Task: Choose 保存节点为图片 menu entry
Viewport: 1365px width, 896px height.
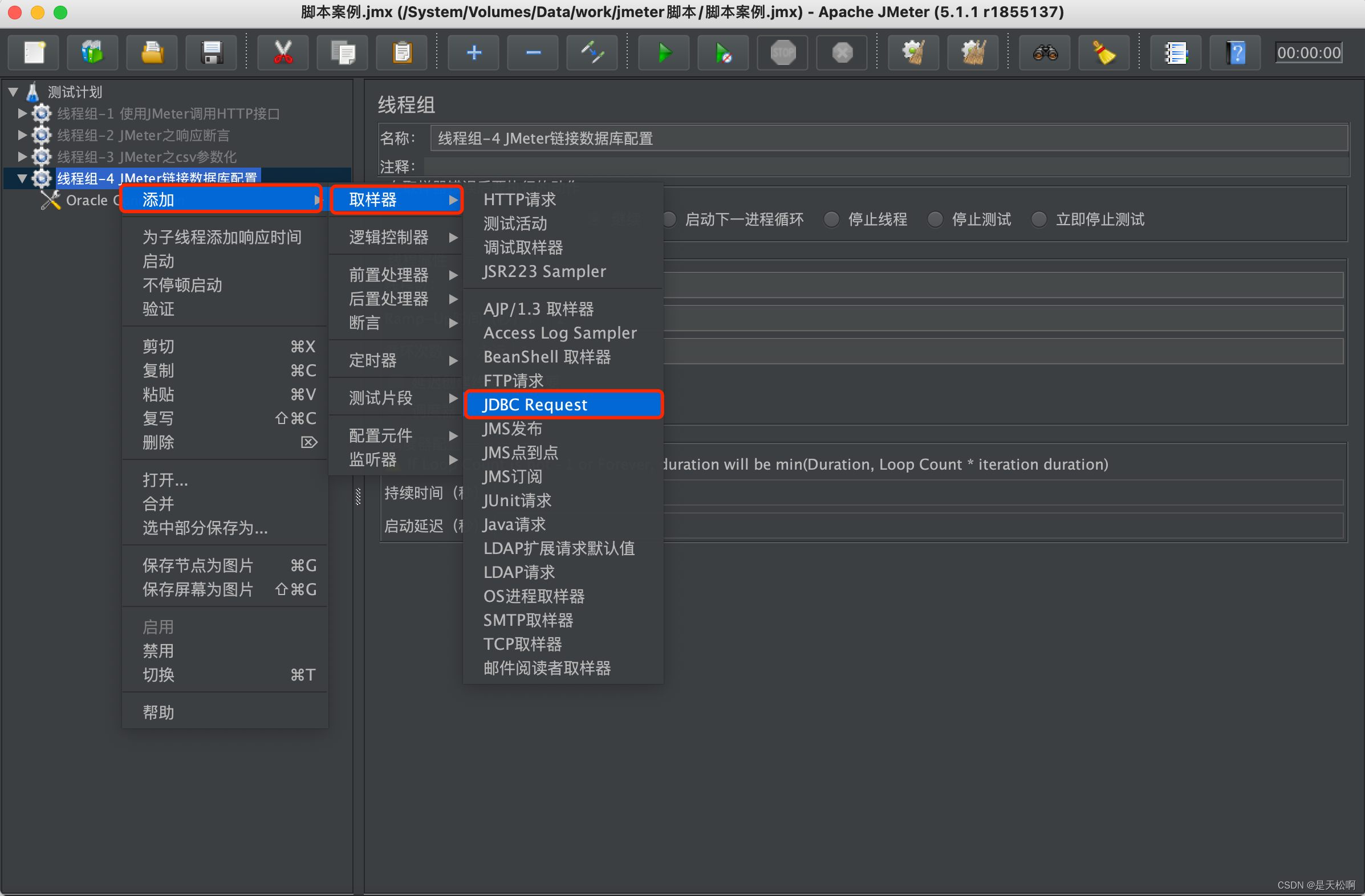Action: 225,566
